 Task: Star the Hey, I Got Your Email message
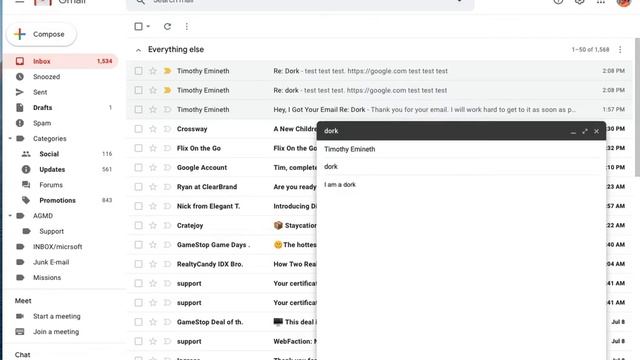coord(153,109)
